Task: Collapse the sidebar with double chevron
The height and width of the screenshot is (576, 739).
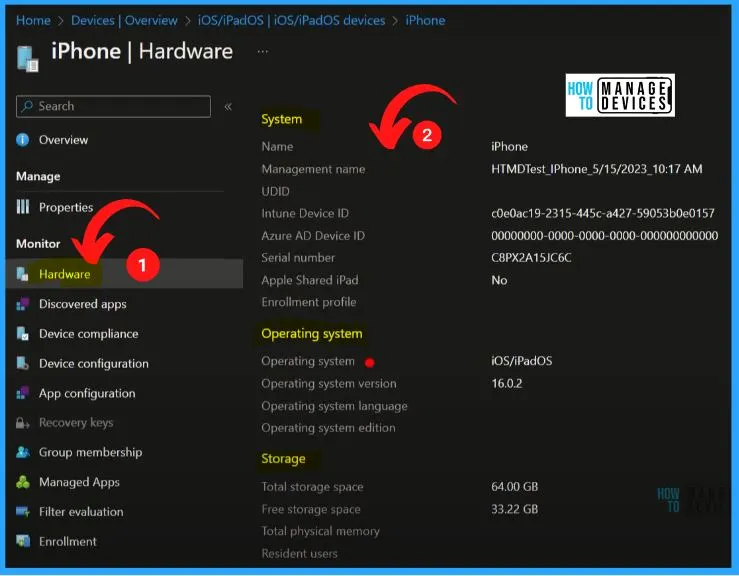Action: [228, 107]
